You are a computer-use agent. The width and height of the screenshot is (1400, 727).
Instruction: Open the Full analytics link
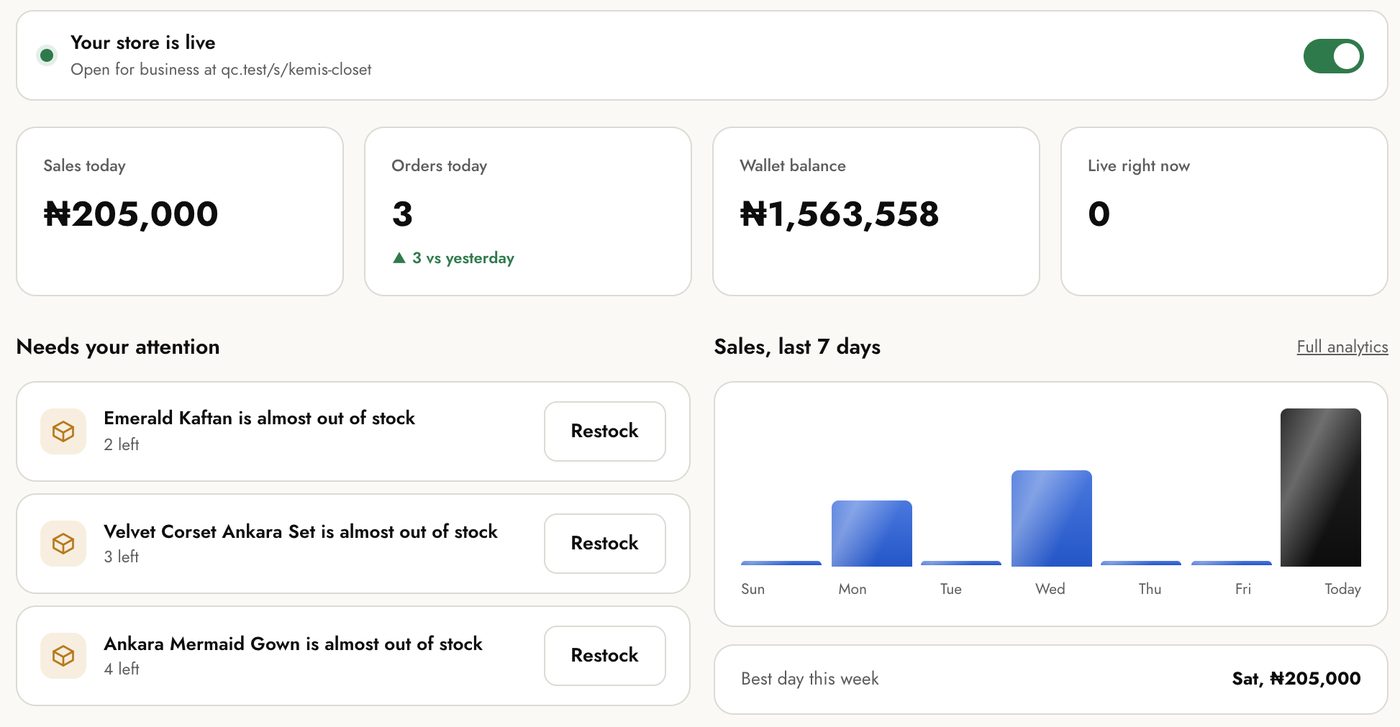[x=1342, y=347]
